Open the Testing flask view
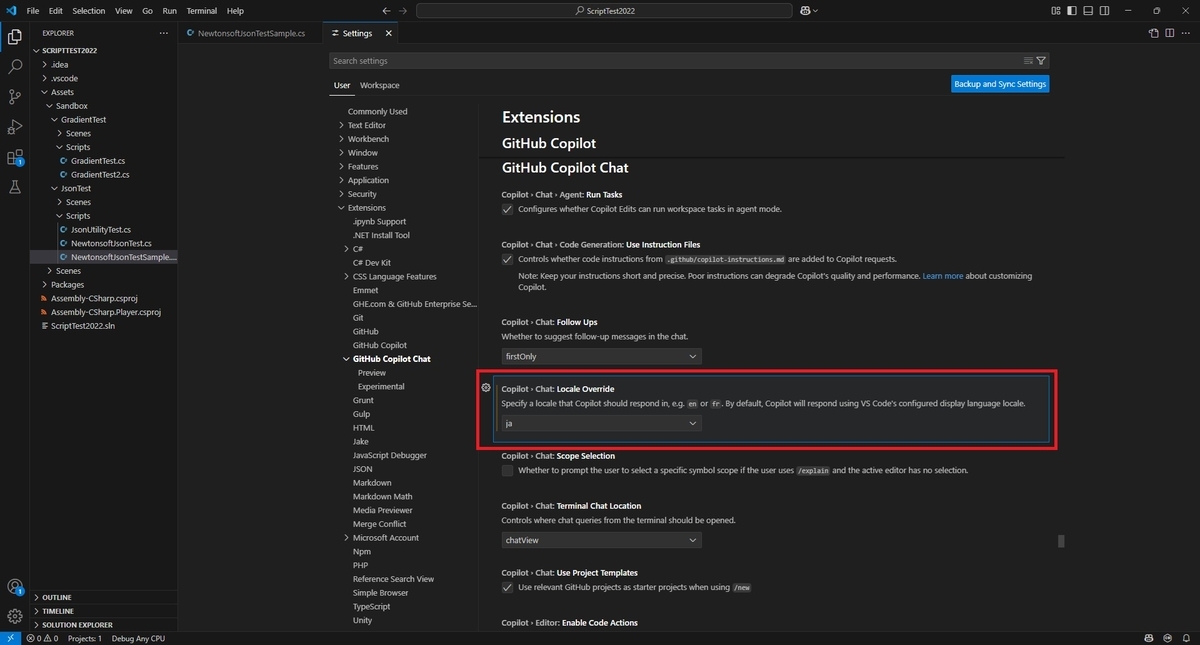The width and height of the screenshot is (1200, 645). click(15, 187)
